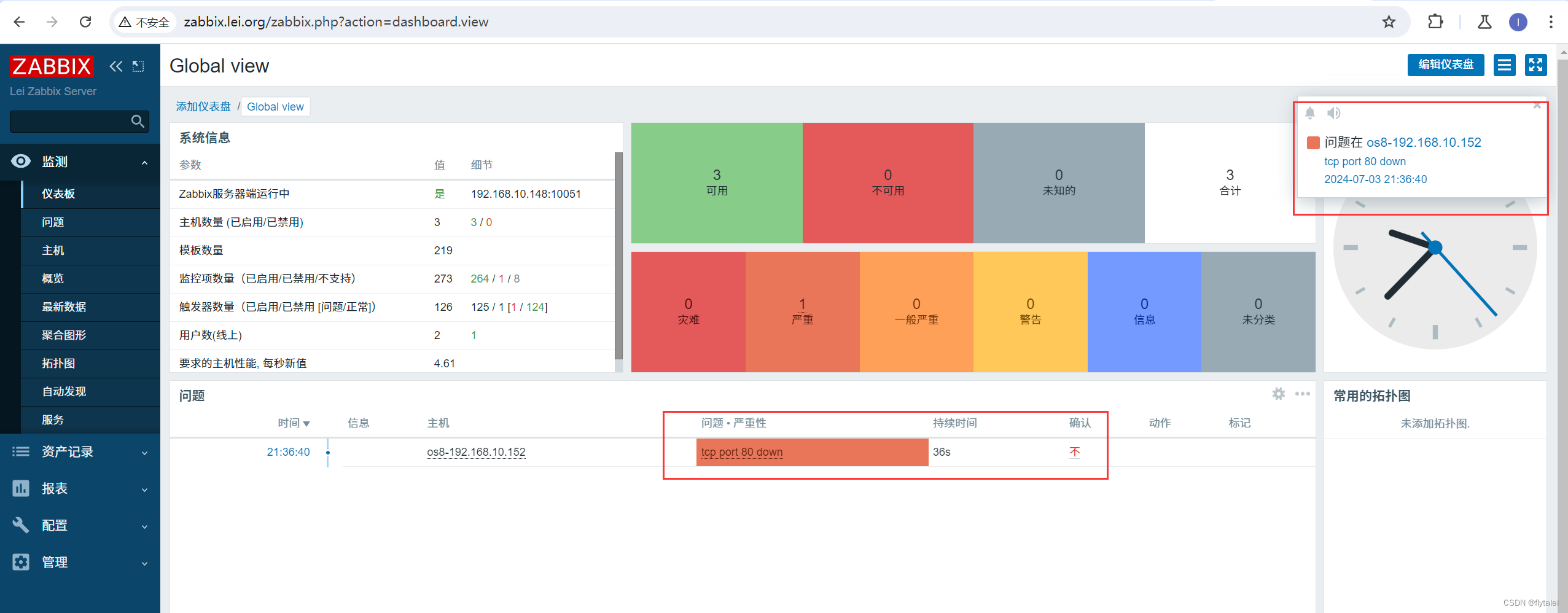The image size is (1568, 613).
Task: Click the 灾难 disaster severity tile
Action: click(688, 312)
